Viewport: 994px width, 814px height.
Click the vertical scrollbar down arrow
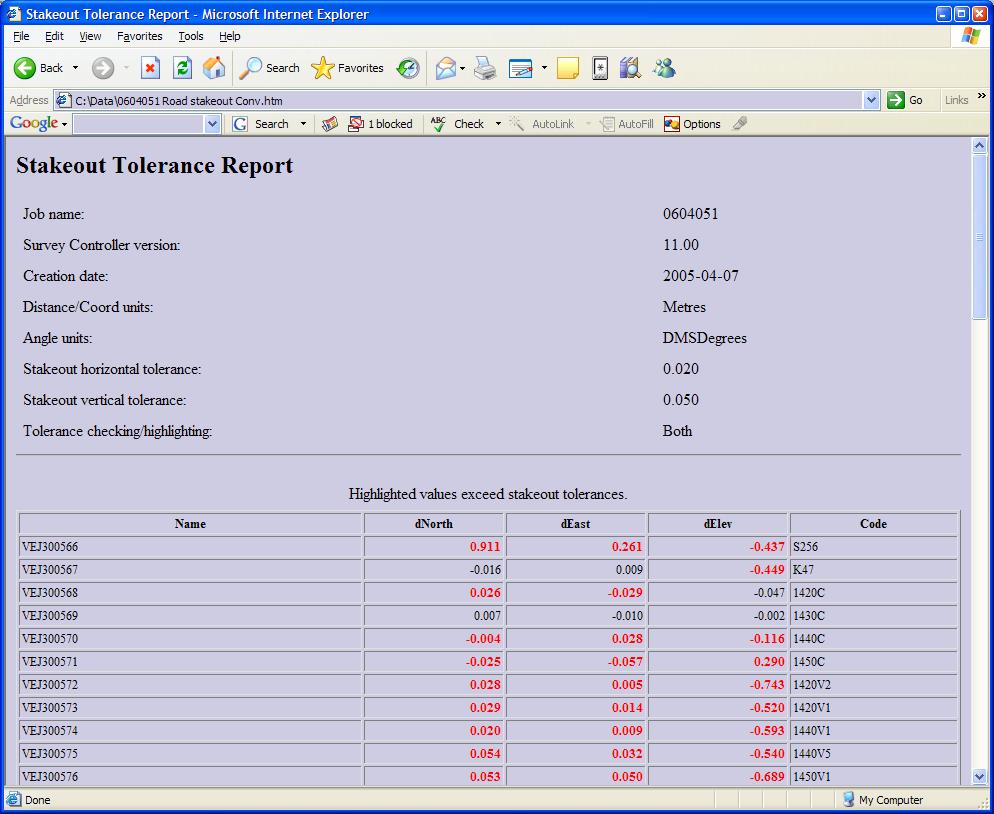tap(979, 776)
